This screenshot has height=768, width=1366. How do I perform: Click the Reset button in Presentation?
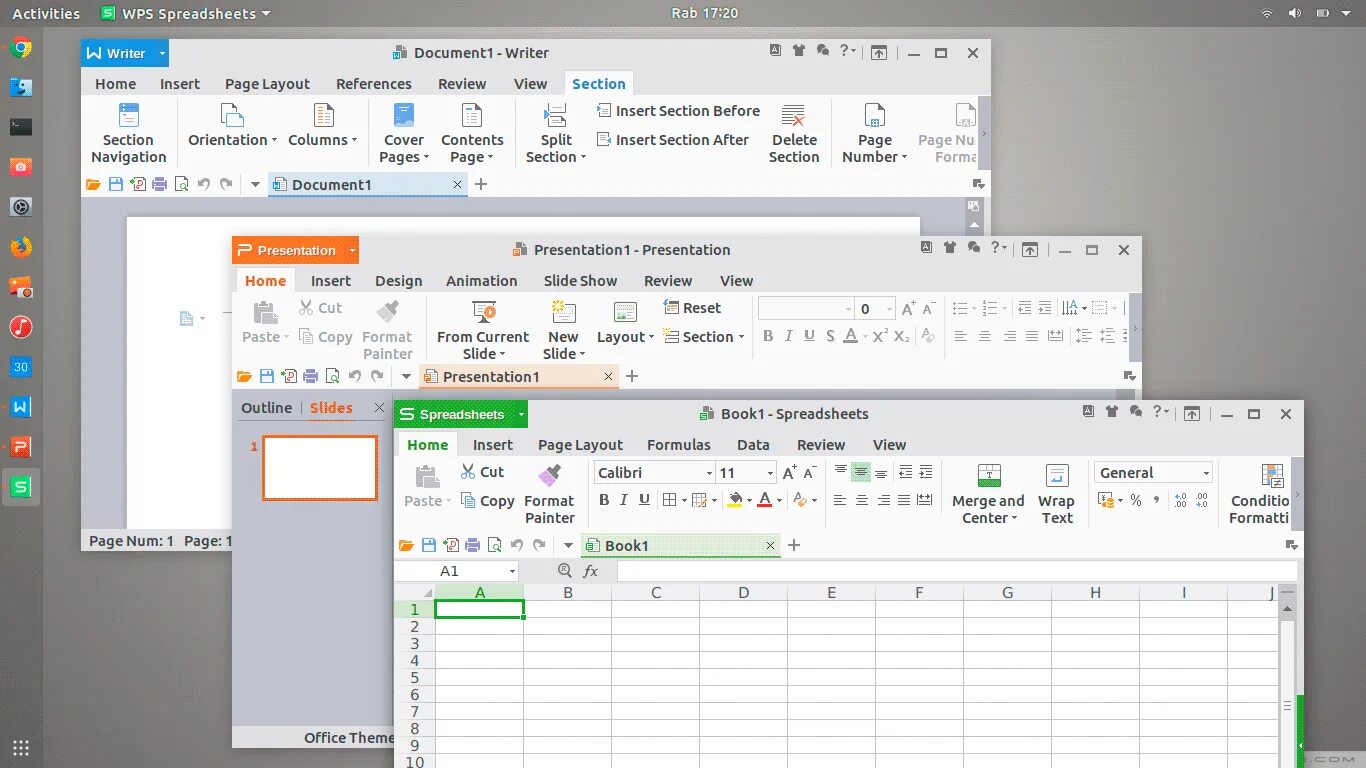(692, 308)
